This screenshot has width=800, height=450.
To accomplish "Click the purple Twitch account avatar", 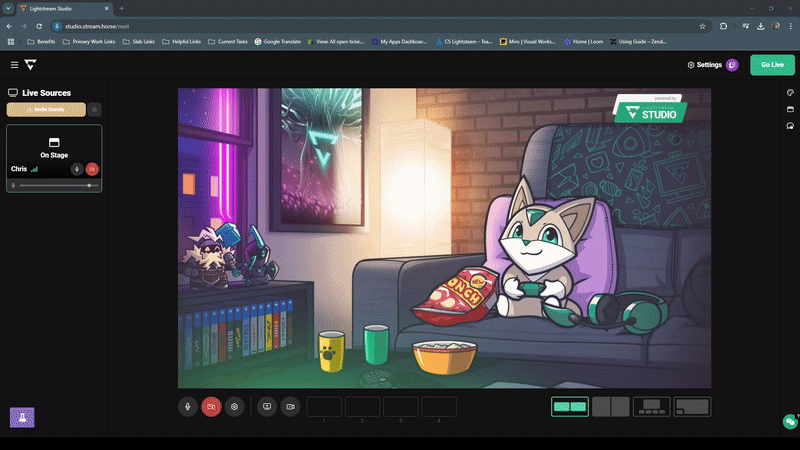I will point(732,65).
